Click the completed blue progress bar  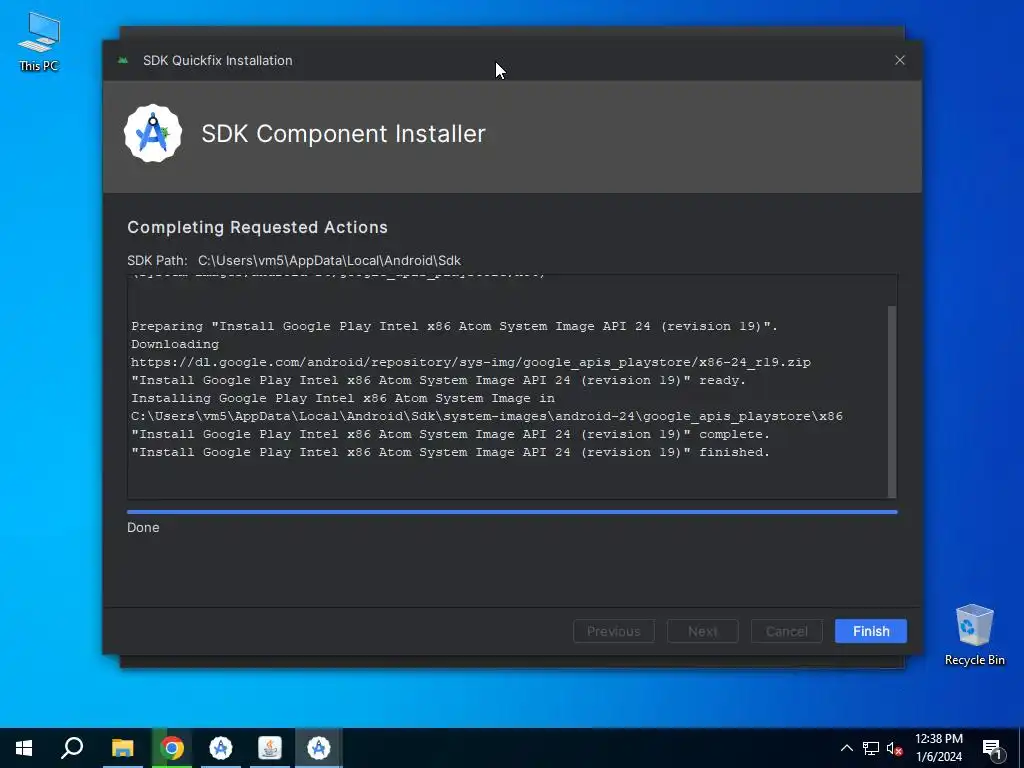pyautogui.click(x=512, y=512)
